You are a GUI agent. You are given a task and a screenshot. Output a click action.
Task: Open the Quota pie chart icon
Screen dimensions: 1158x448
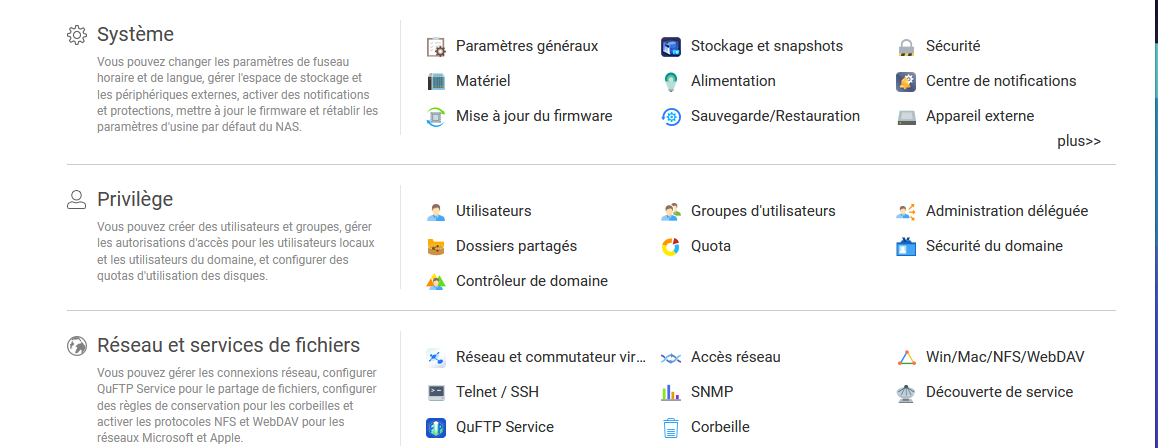[x=671, y=246]
